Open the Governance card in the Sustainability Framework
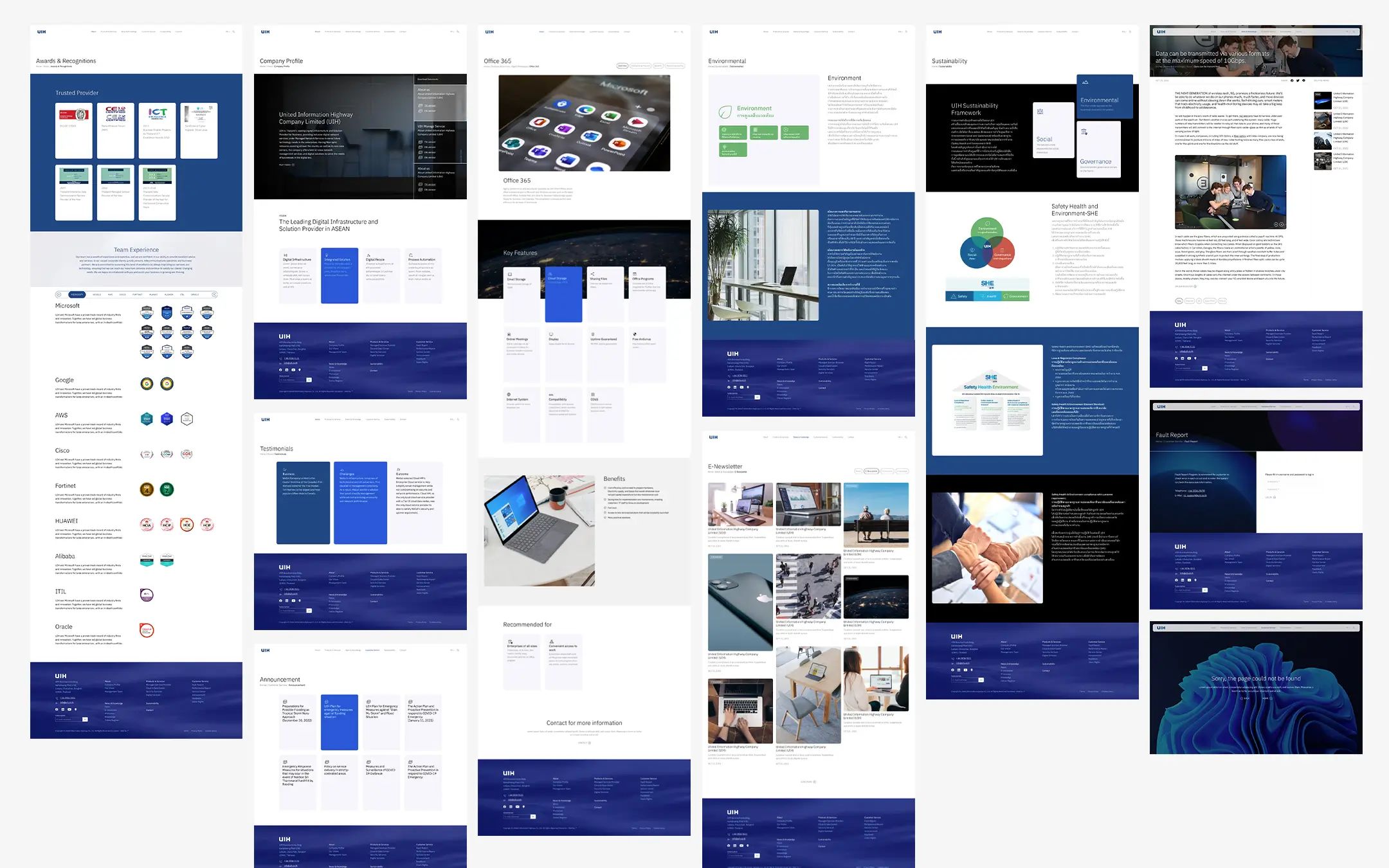This screenshot has width=1389, height=868. tap(1099, 148)
